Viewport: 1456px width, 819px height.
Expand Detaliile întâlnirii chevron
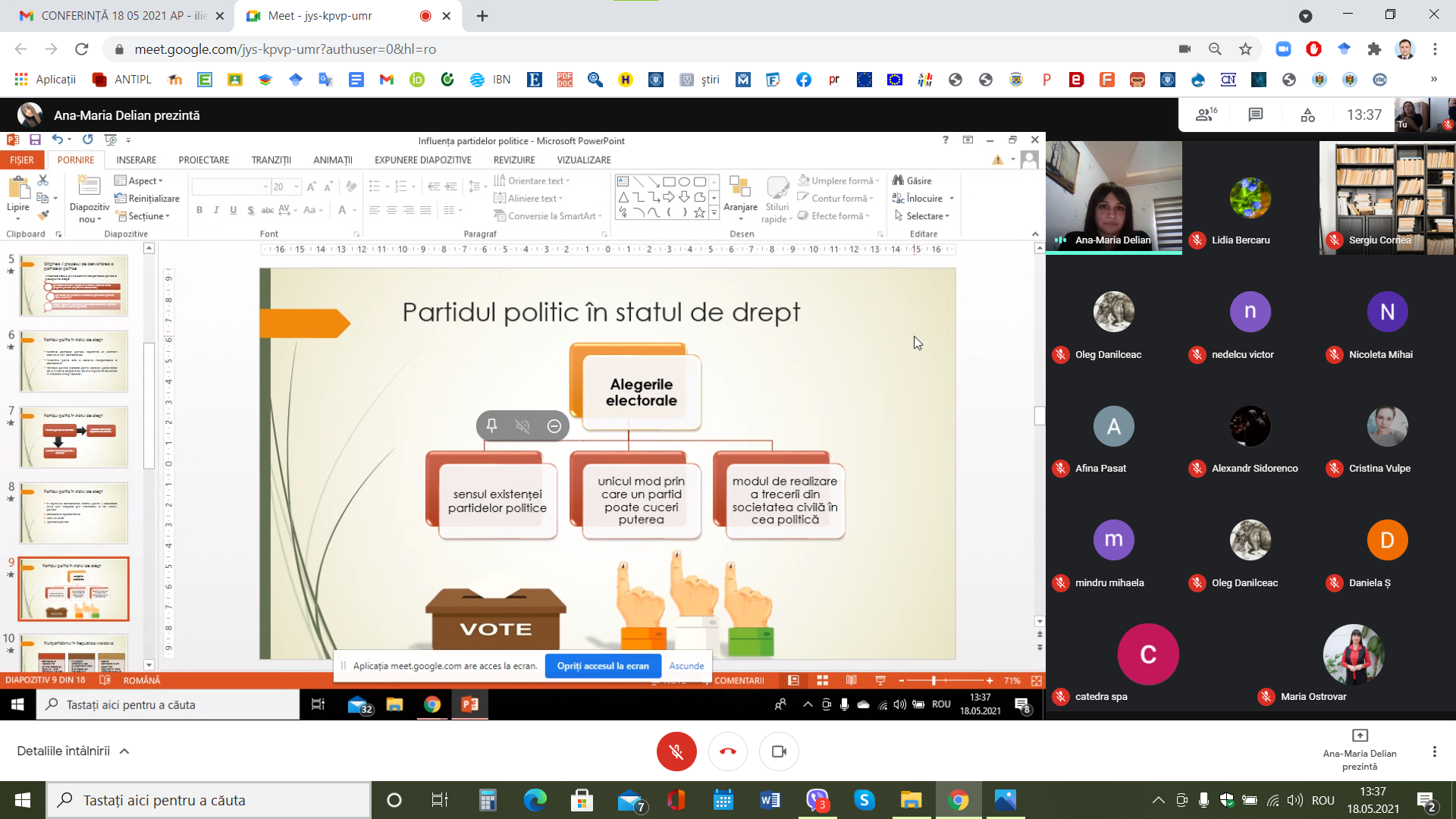[124, 752]
